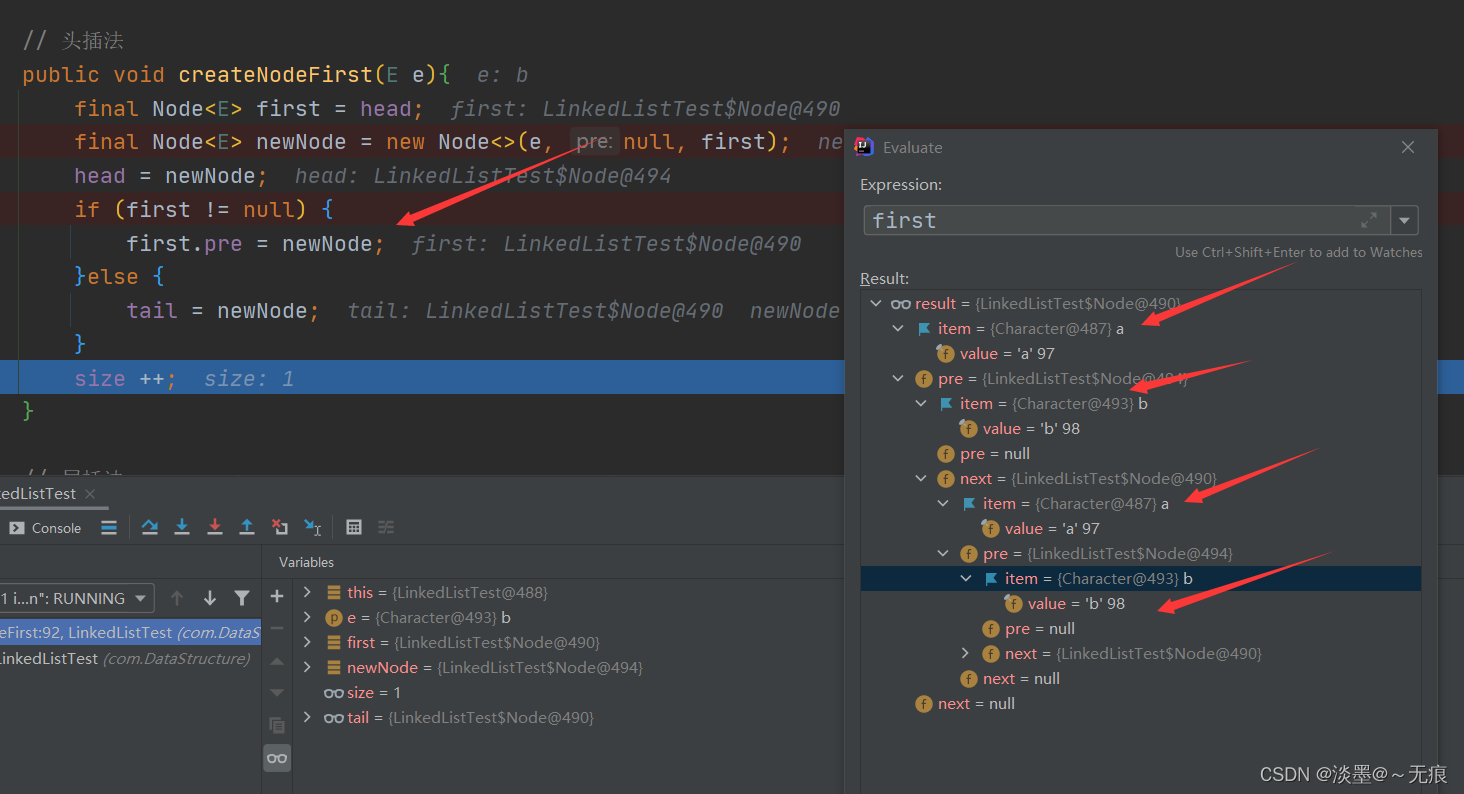Click 'tail = newNode;' in the editor
This screenshot has height=794, width=1464.
pyautogui.click(x=223, y=311)
